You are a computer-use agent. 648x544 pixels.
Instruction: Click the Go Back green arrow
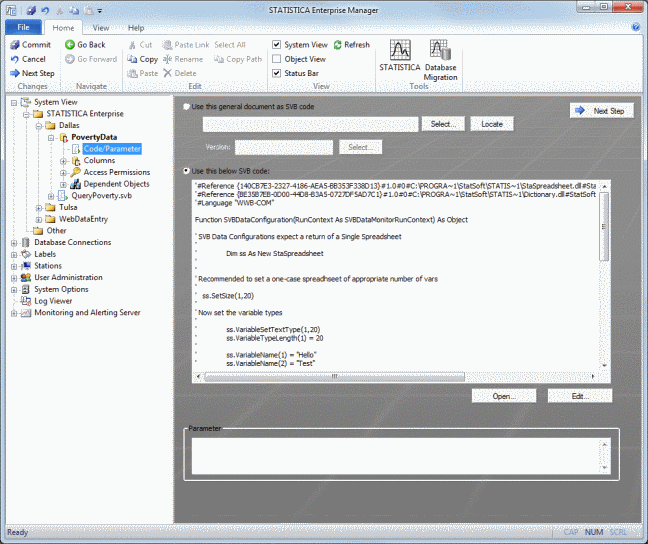[x=70, y=45]
